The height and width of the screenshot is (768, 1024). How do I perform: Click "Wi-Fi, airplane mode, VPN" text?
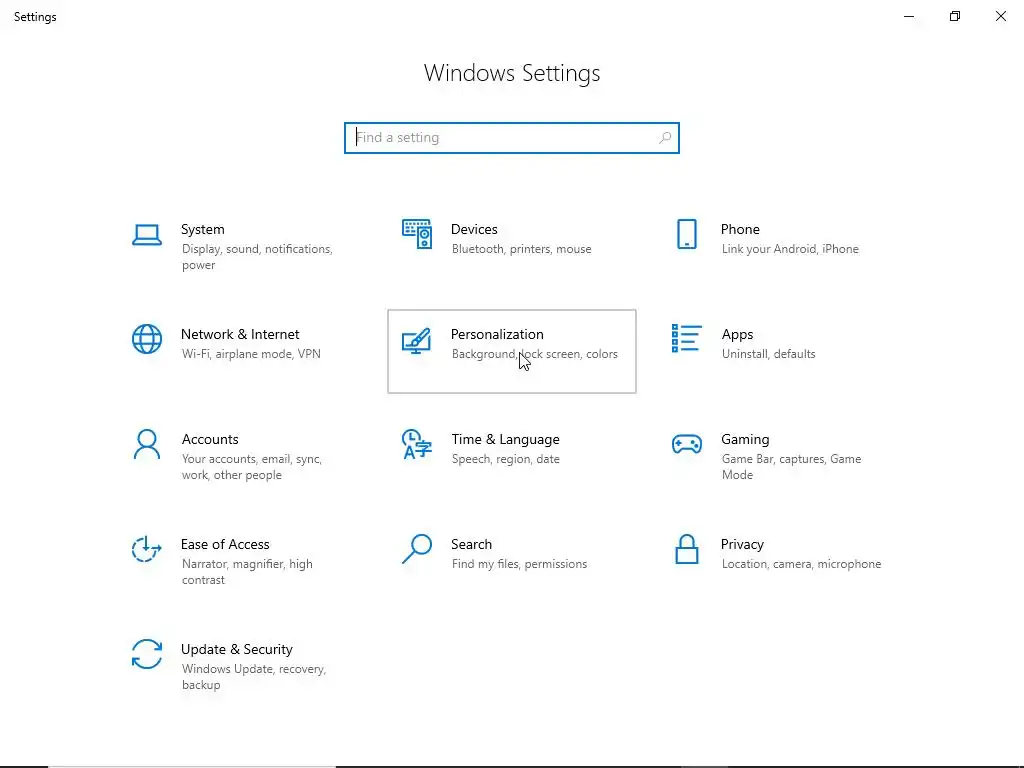tap(251, 354)
